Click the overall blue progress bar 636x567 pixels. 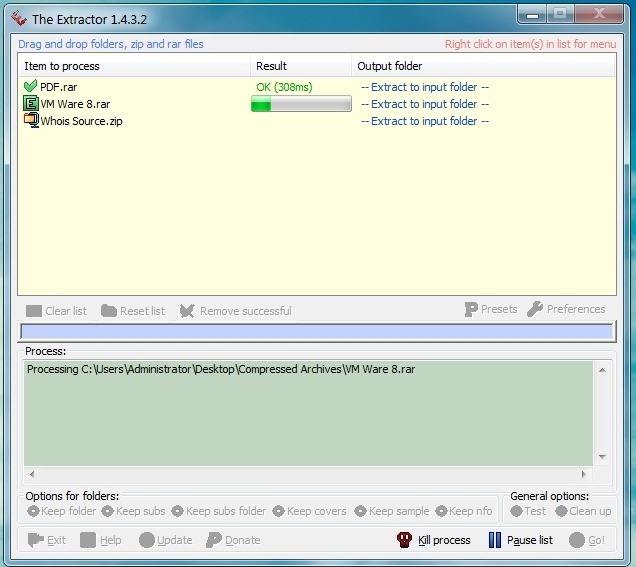click(x=317, y=331)
